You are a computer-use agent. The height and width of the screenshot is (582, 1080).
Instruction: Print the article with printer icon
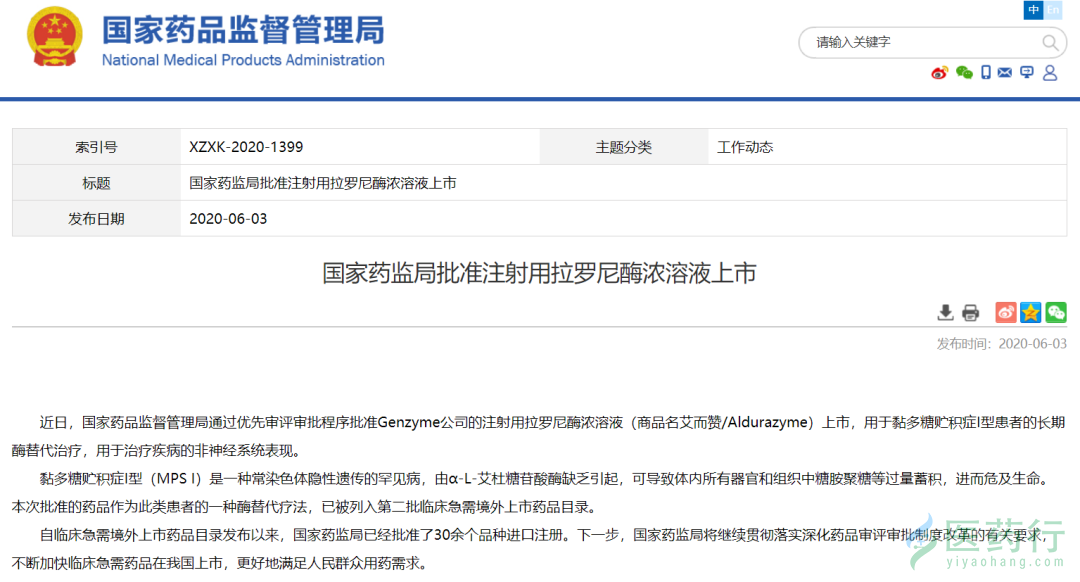click(x=970, y=313)
